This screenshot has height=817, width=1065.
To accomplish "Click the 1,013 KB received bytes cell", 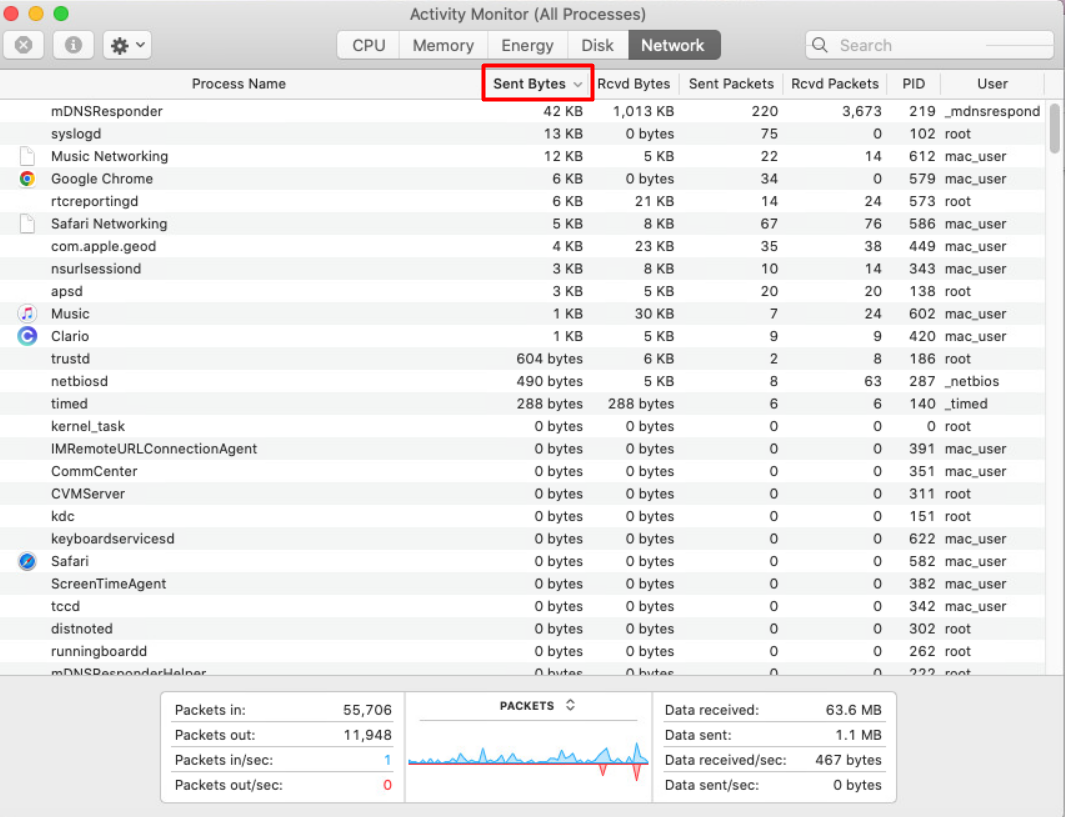I will pos(643,111).
